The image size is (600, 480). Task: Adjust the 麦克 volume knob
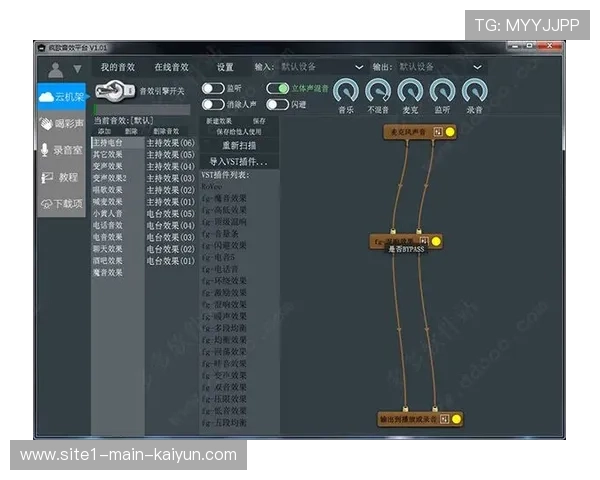410,91
